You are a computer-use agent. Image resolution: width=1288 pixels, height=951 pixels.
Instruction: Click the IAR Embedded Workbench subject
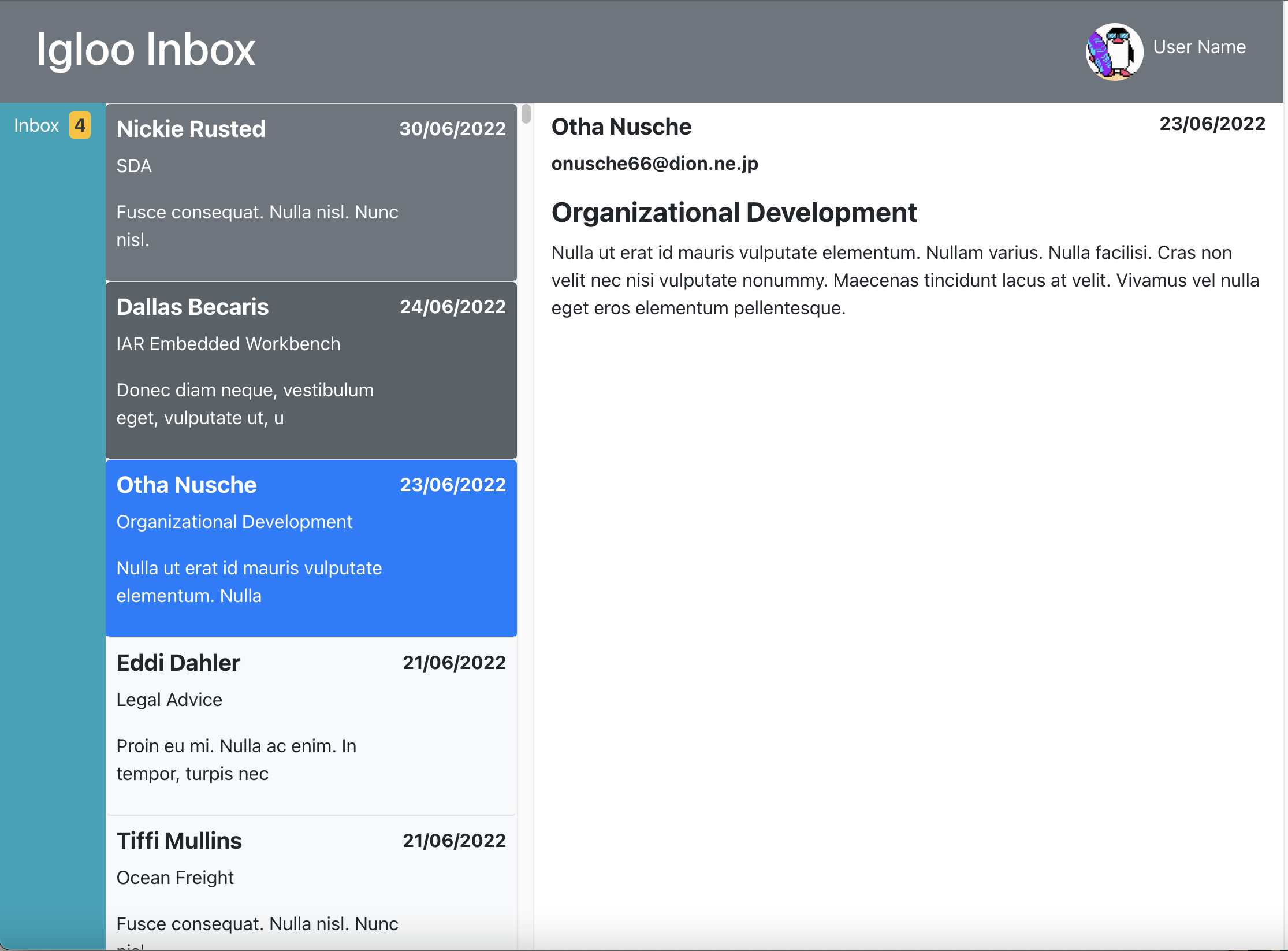click(228, 344)
